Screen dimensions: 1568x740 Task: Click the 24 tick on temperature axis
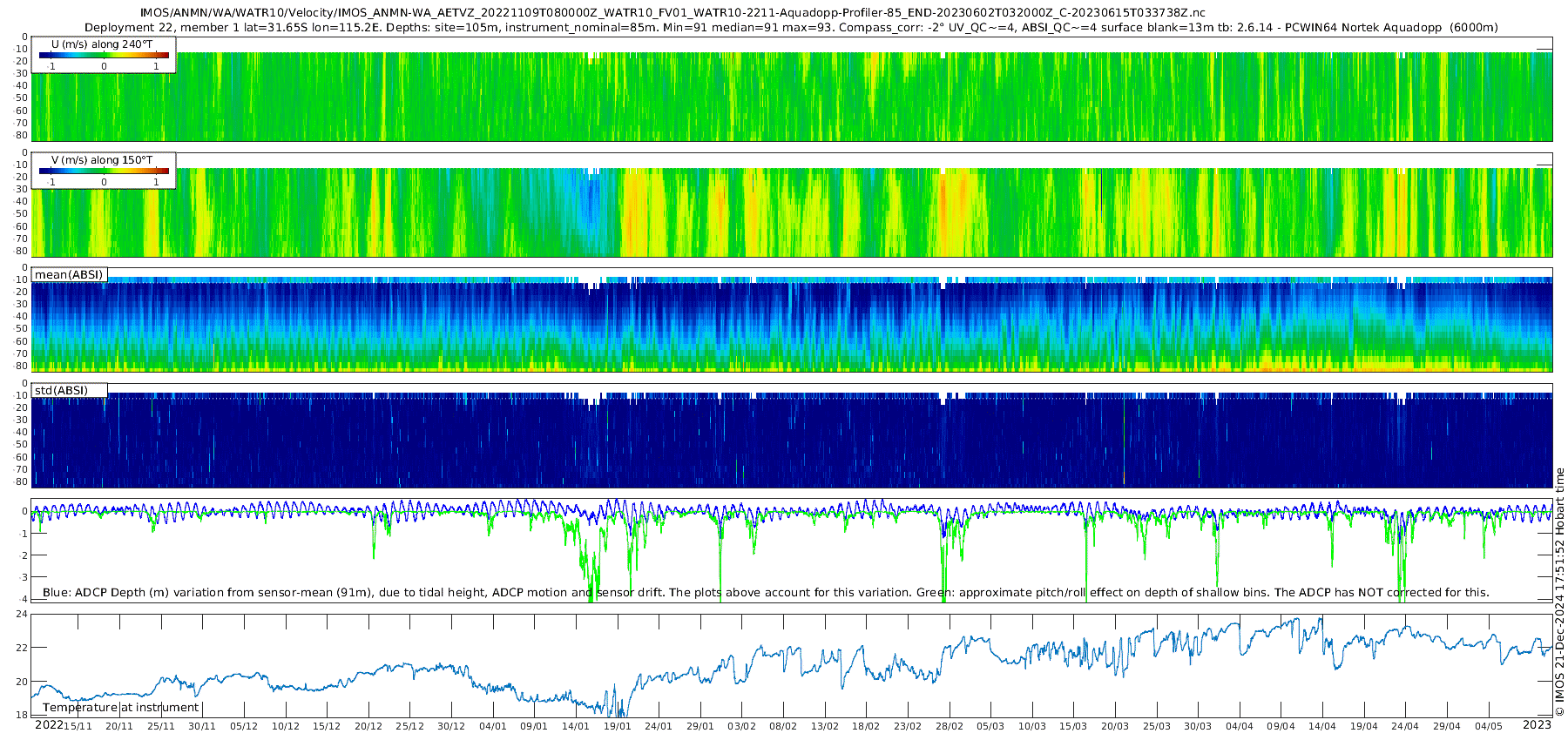22,615
